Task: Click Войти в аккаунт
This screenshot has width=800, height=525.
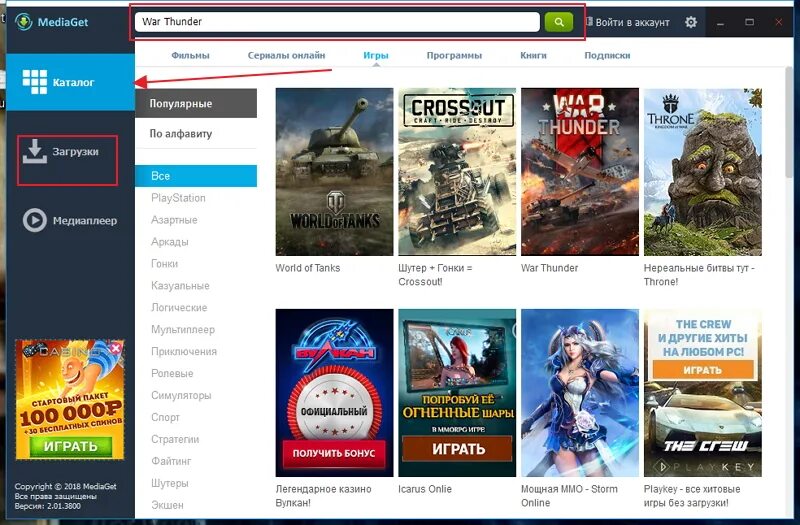Action: [x=628, y=22]
